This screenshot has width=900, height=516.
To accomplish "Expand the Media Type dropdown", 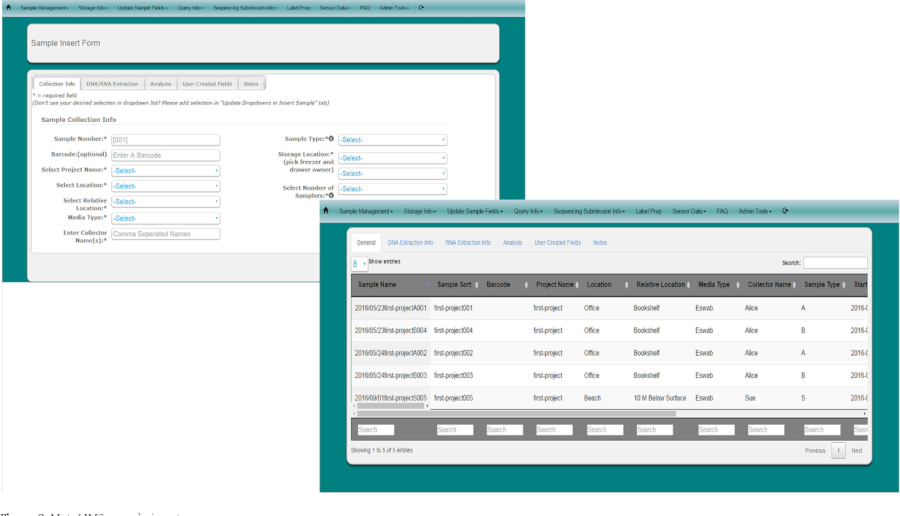I will pos(165,218).
